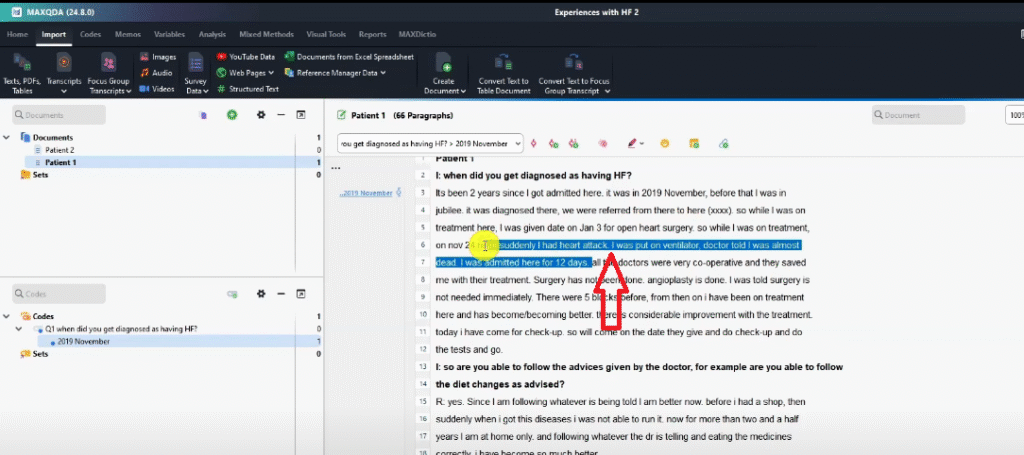Viewport: 1024px width, 455px height.
Task: Import Images into the project
Action: 157,57
